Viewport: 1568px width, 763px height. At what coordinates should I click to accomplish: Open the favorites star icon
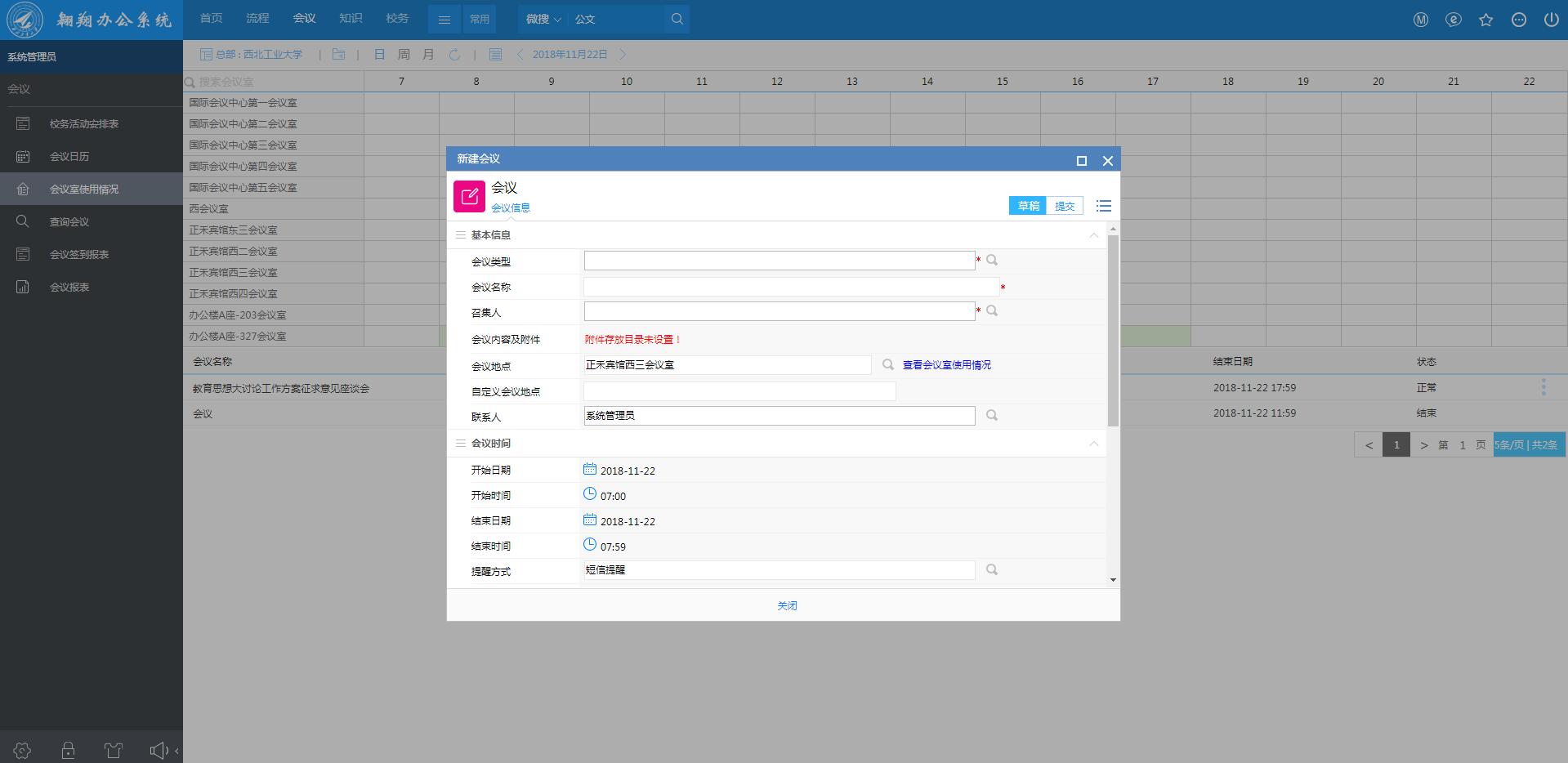[x=1486, y=20]
